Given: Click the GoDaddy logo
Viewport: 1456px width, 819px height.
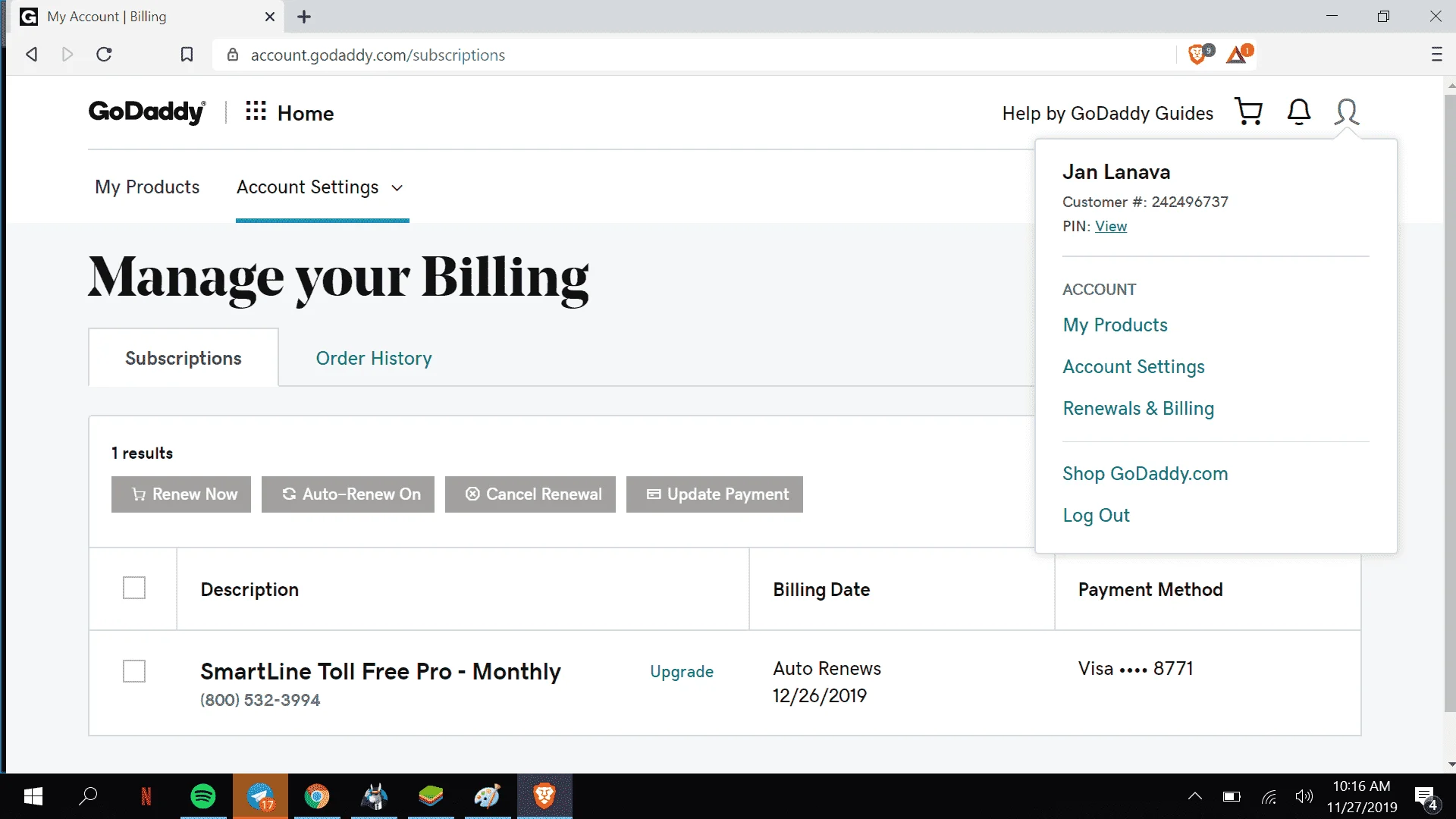Looking at the screenshot, I should [x=147, y=112].
